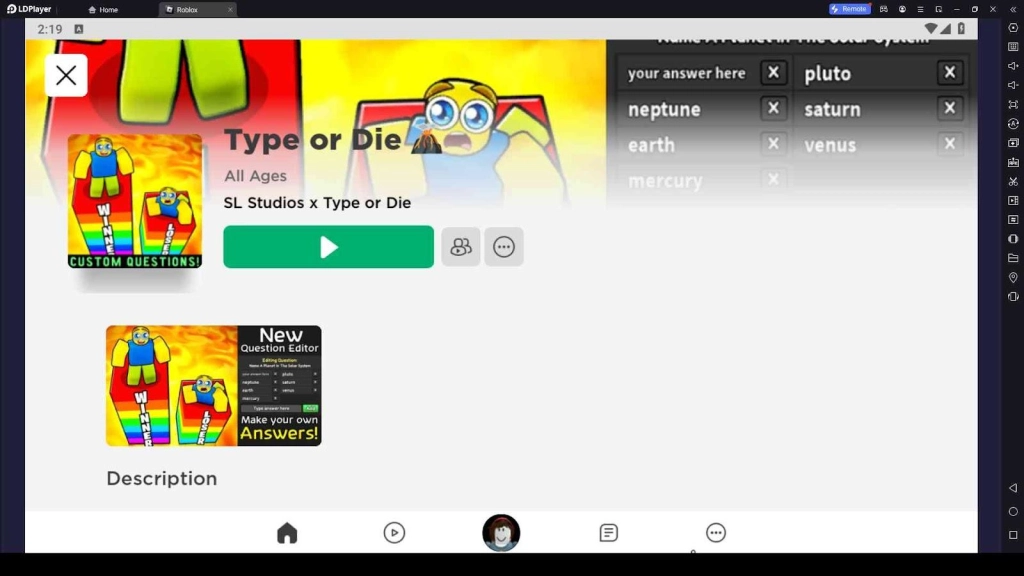Open the New Question Editor game thumbnail
Image resolution: width=1024 pixels, height=576 pixels.
[x=213, y=386]
